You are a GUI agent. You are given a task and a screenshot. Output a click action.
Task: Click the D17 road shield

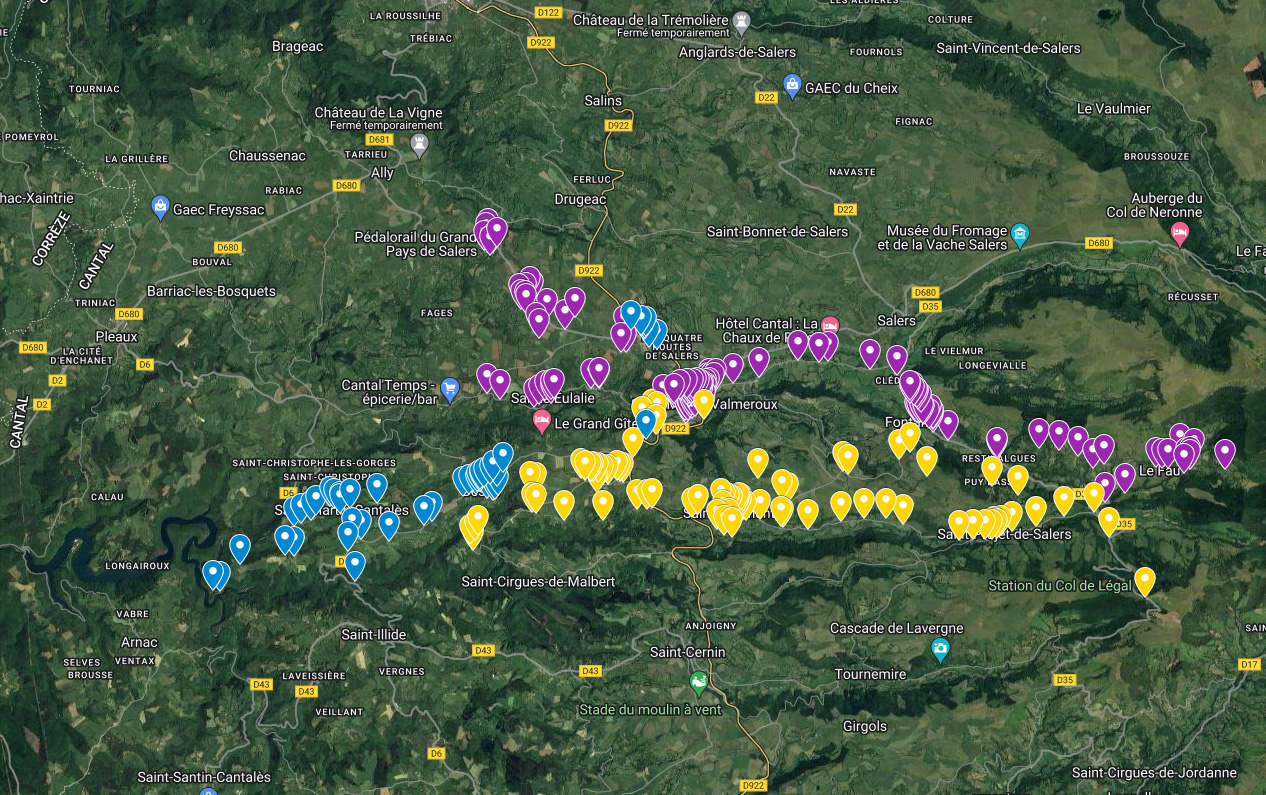(1249, 664)
